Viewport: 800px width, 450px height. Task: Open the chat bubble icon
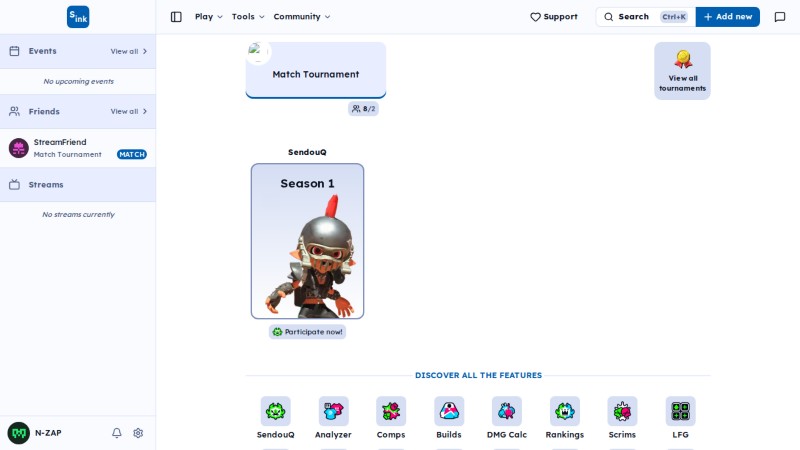(780, 17)
